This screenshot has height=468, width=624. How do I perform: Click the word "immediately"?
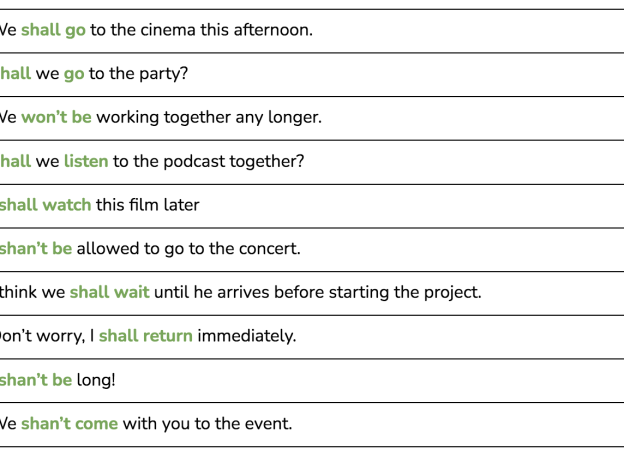[246, 336]
